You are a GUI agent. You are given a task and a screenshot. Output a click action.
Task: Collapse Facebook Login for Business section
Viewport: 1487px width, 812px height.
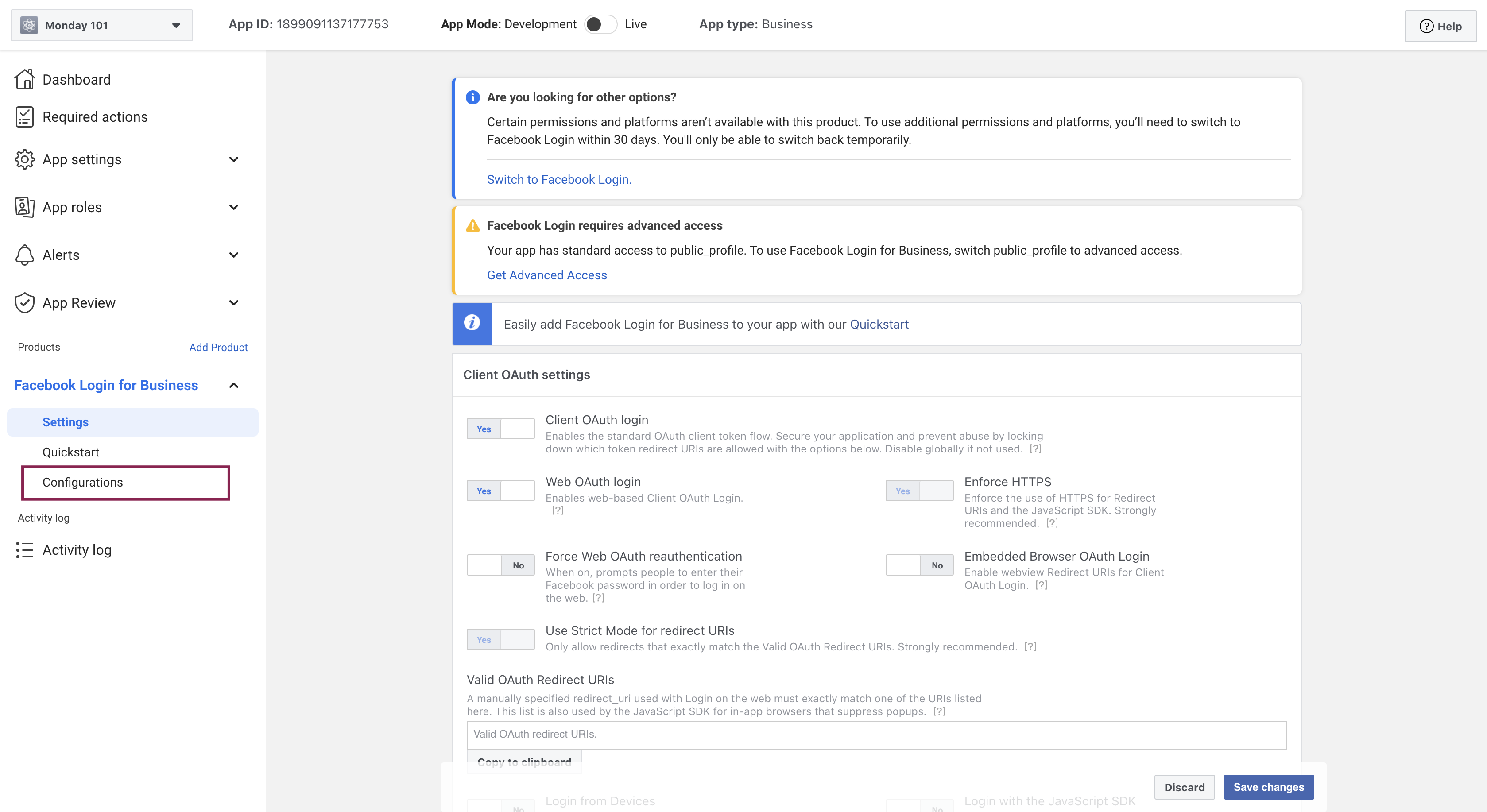click(x=234, y=385)
